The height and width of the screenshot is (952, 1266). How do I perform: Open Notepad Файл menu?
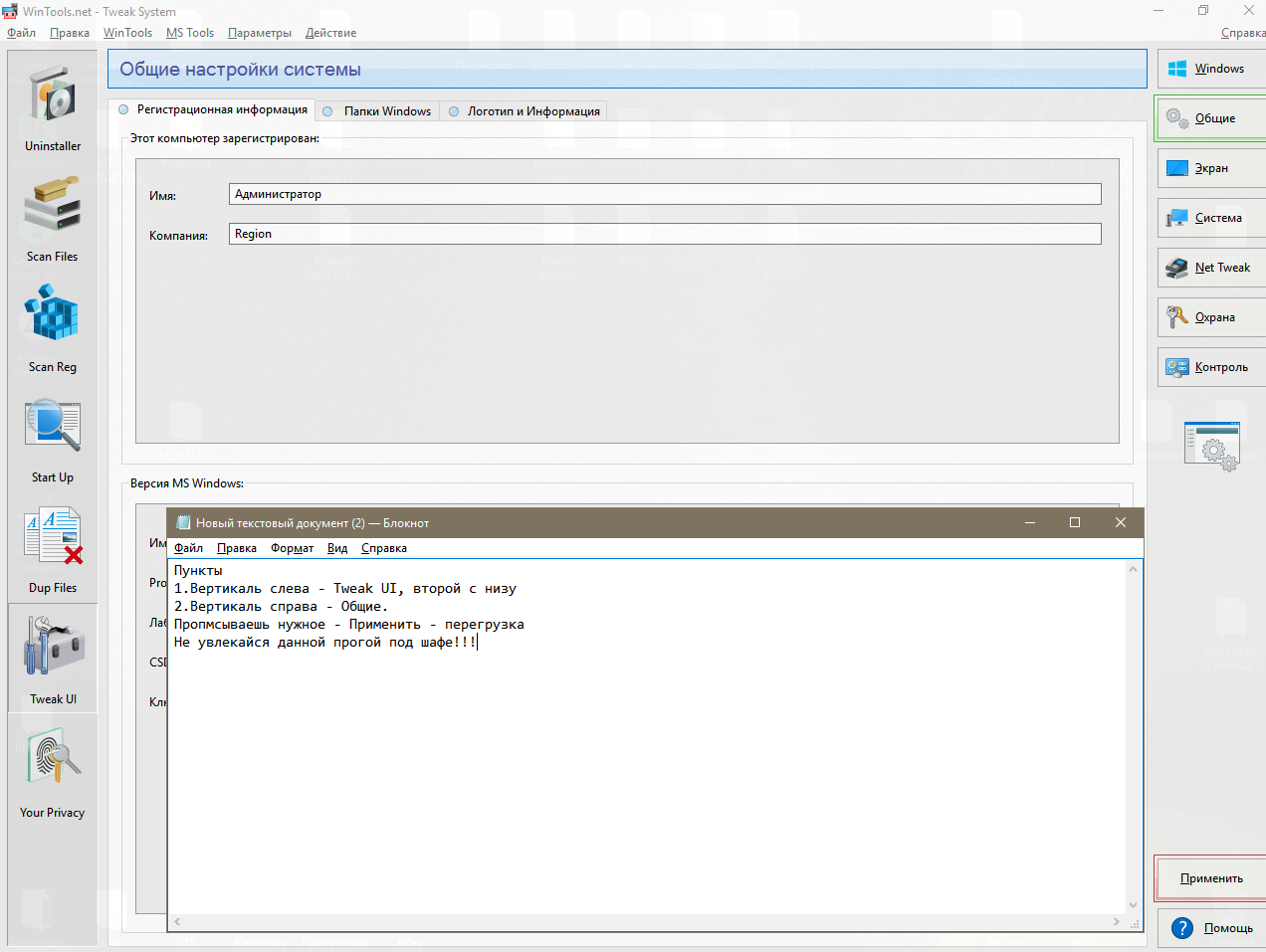point(188,548)
